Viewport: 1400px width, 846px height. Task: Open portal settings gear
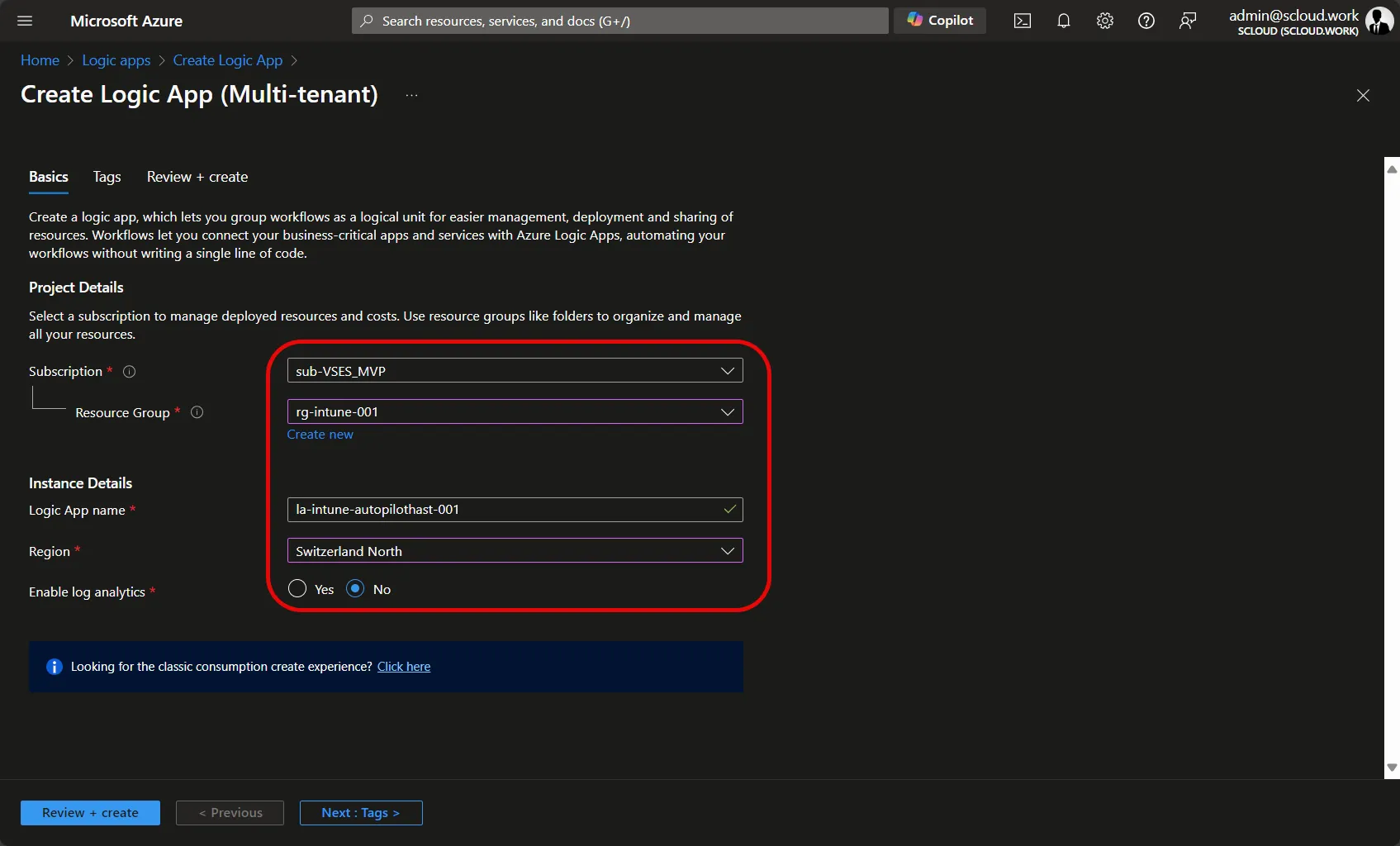pos(1105,21)
